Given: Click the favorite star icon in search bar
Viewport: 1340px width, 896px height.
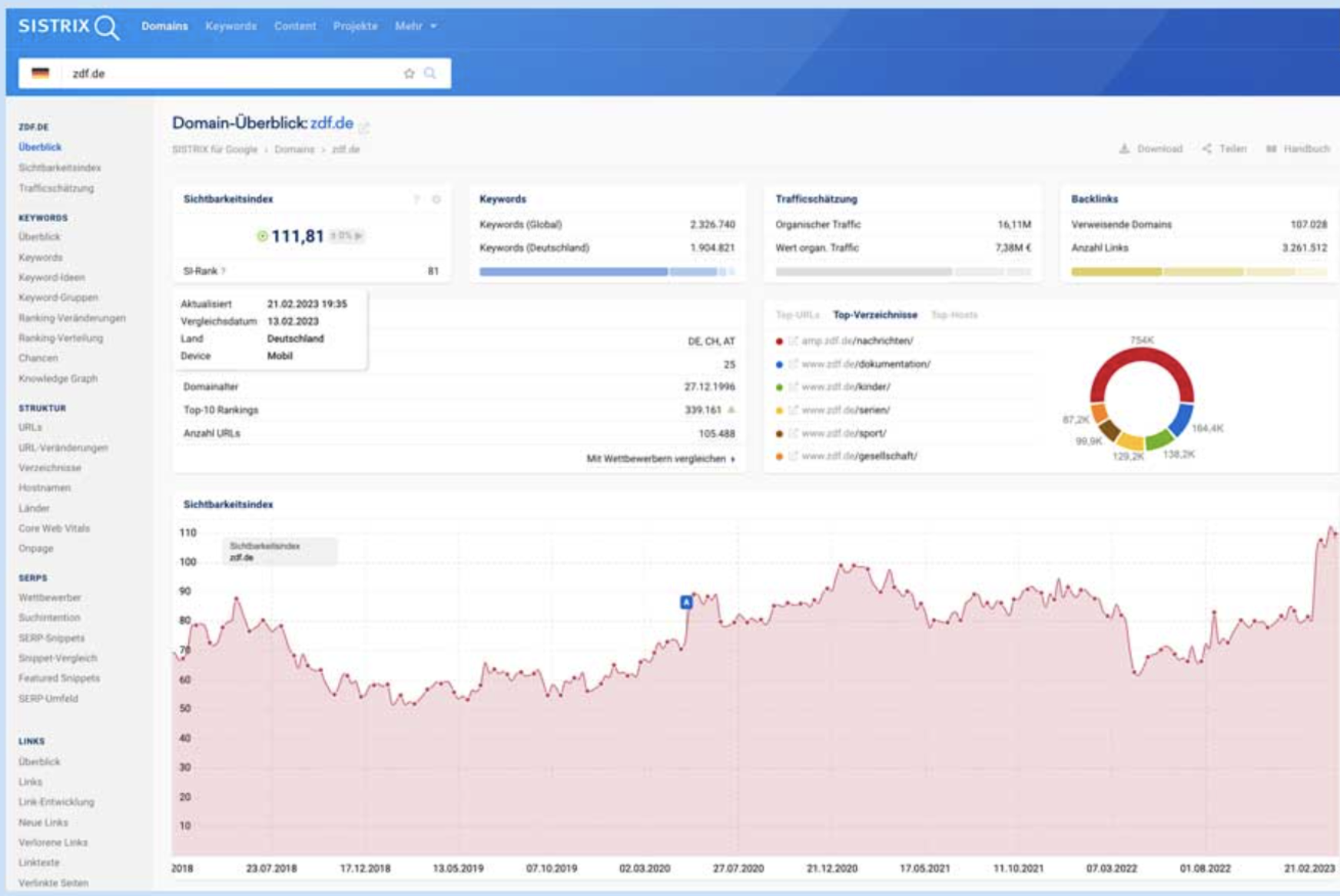Looking at the screenshot, I should point(409,74).
